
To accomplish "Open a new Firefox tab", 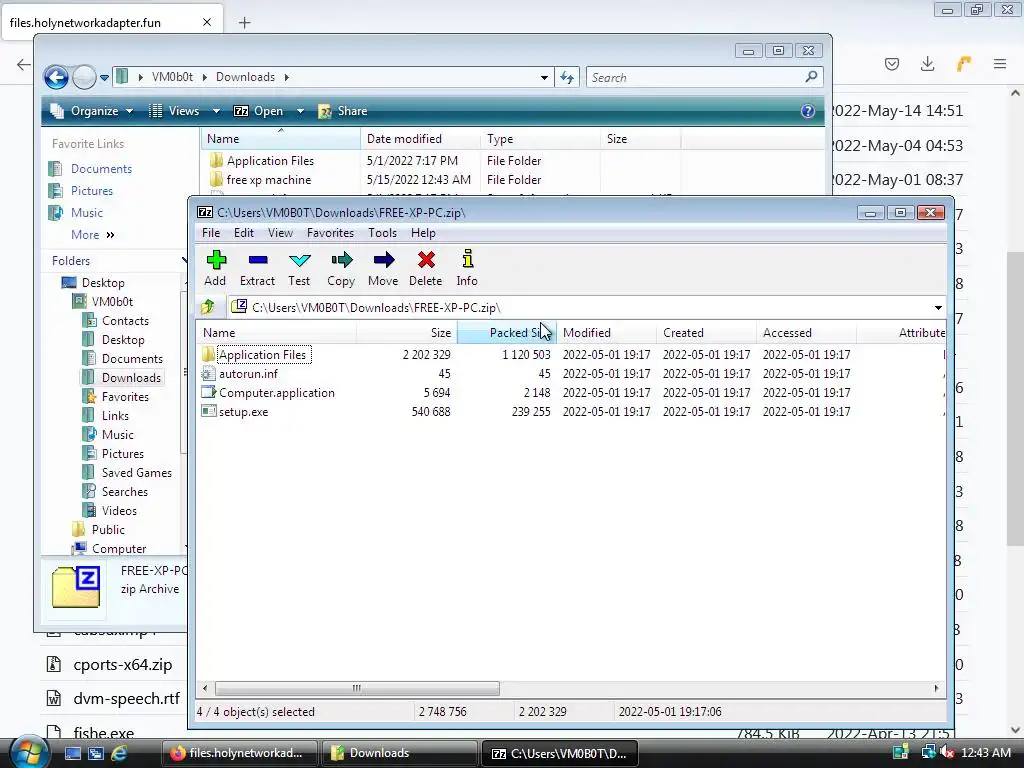I will coord(244,23).
